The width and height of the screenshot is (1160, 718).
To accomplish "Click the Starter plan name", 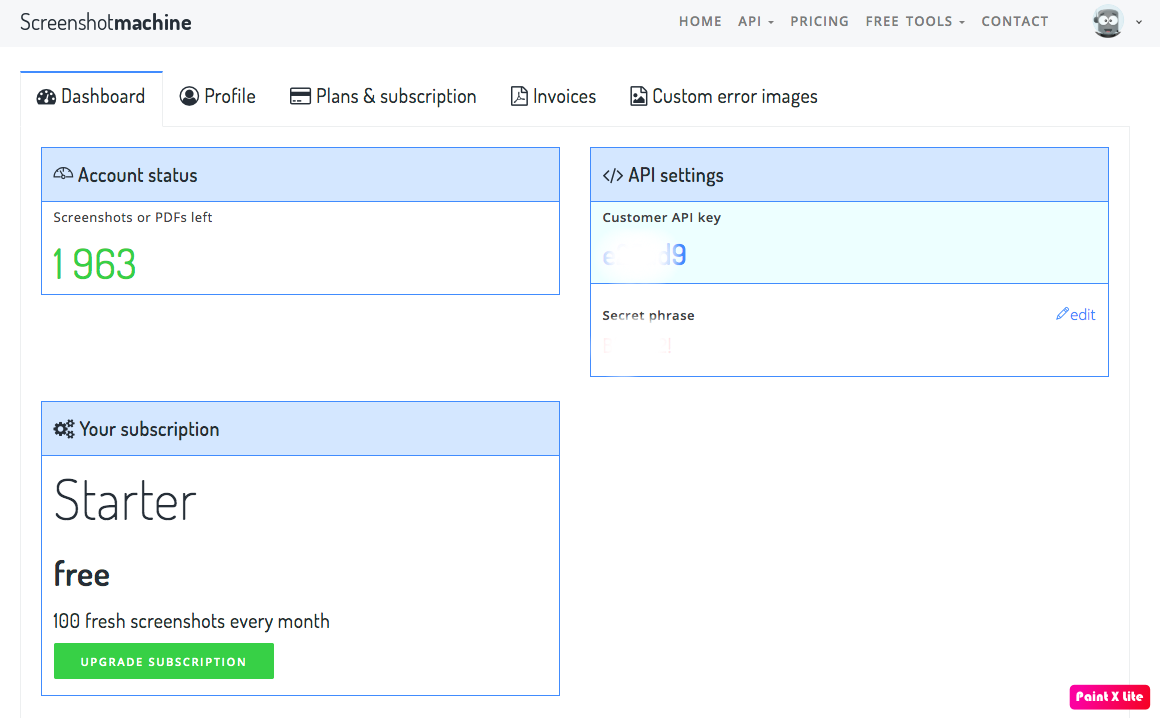I will click(125, 501).
